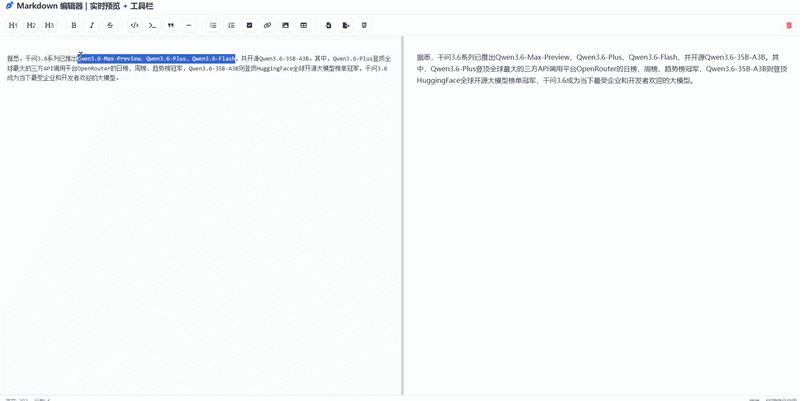
Task: Insert a numbered list
Action: (231, 25)
